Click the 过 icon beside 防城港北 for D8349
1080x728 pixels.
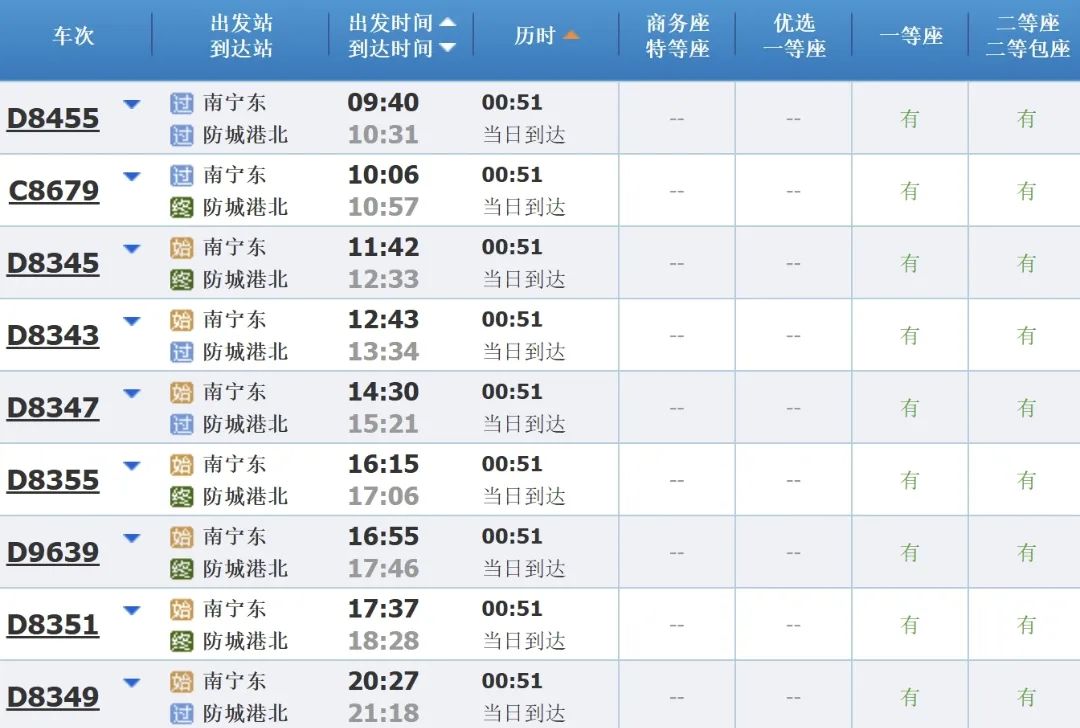[x=181, y=713]
